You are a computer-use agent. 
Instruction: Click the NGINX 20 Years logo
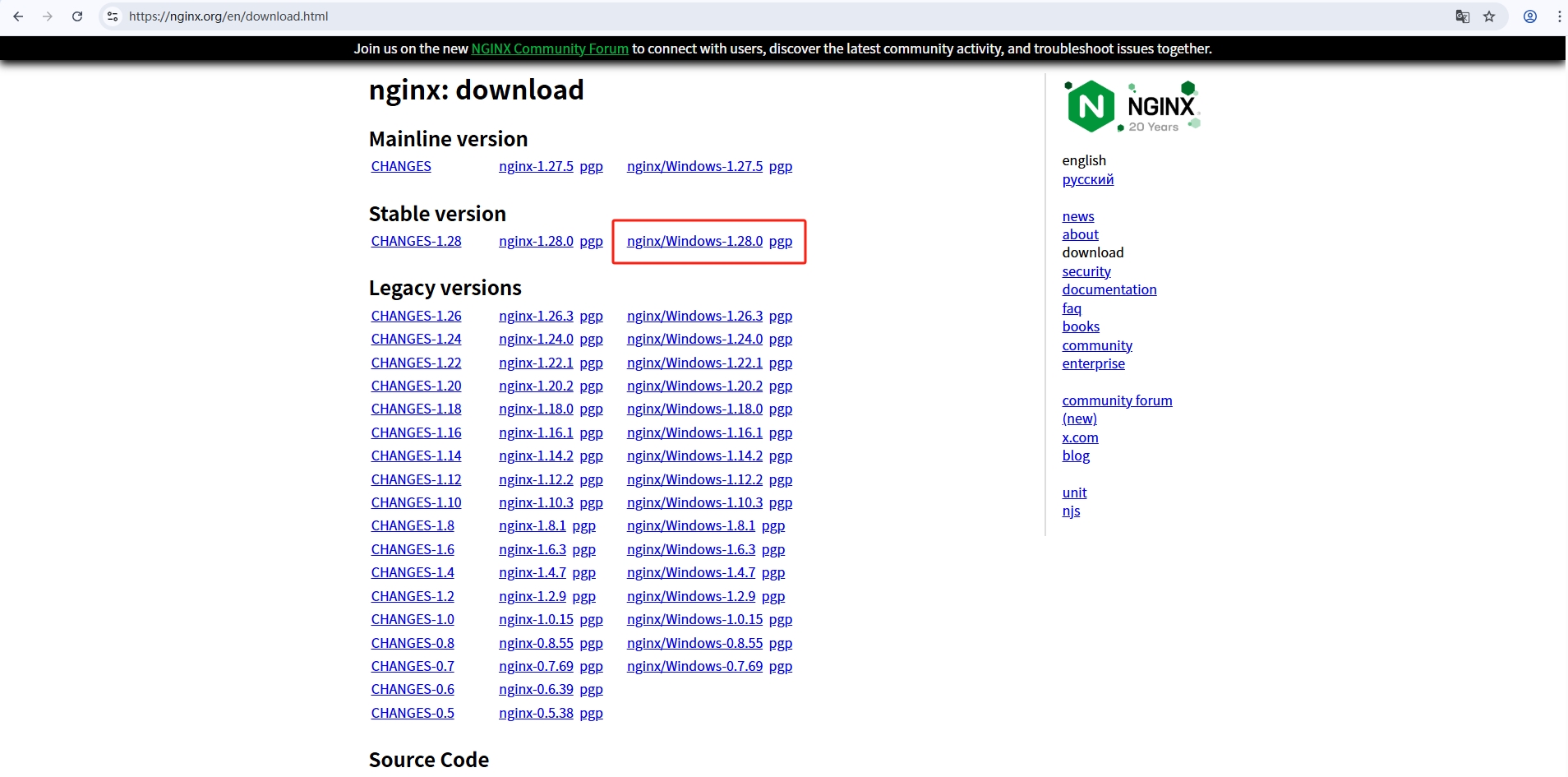click(1132, 107)
